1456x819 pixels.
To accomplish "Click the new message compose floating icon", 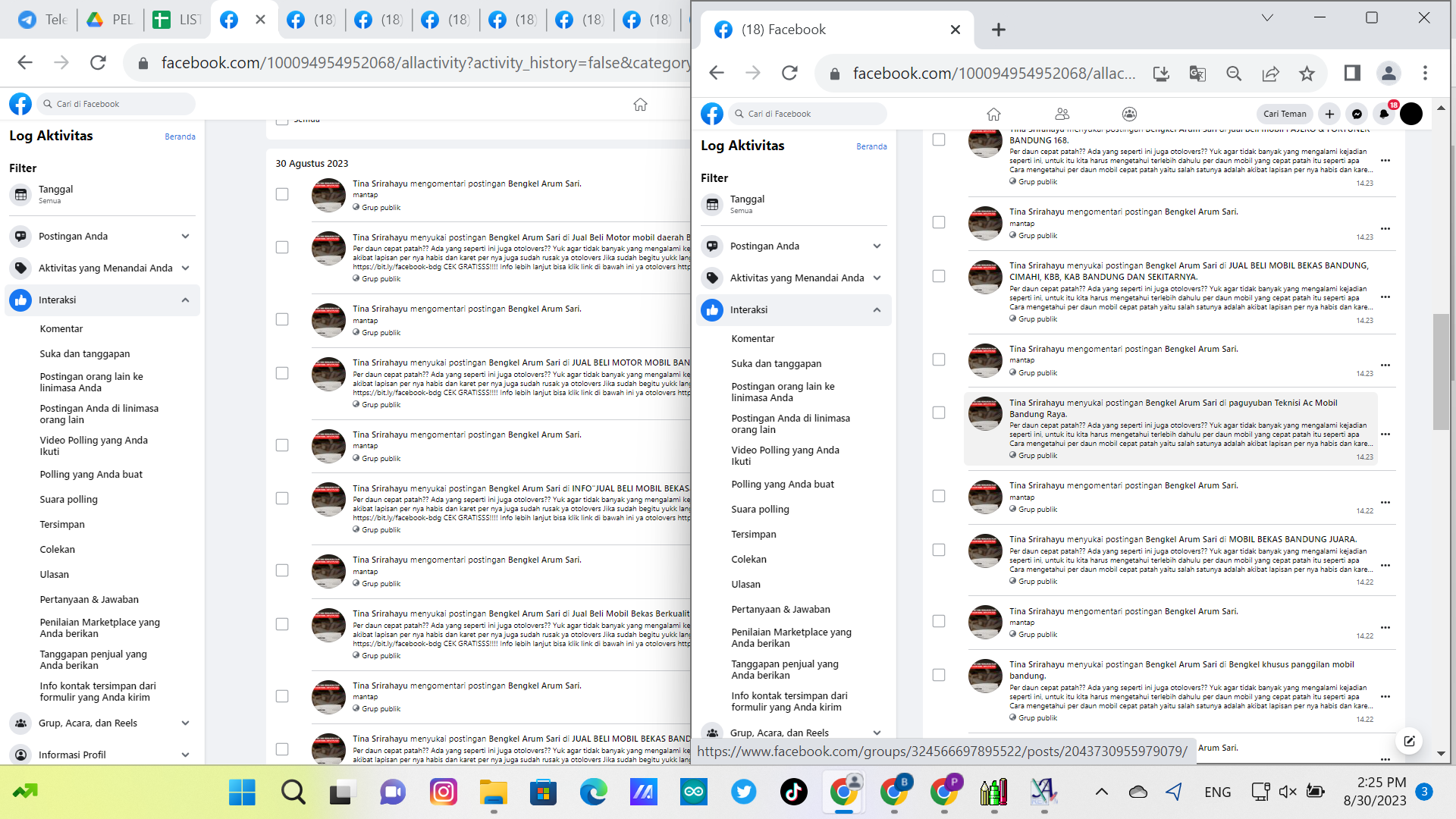I will (x=1409, y=741).
